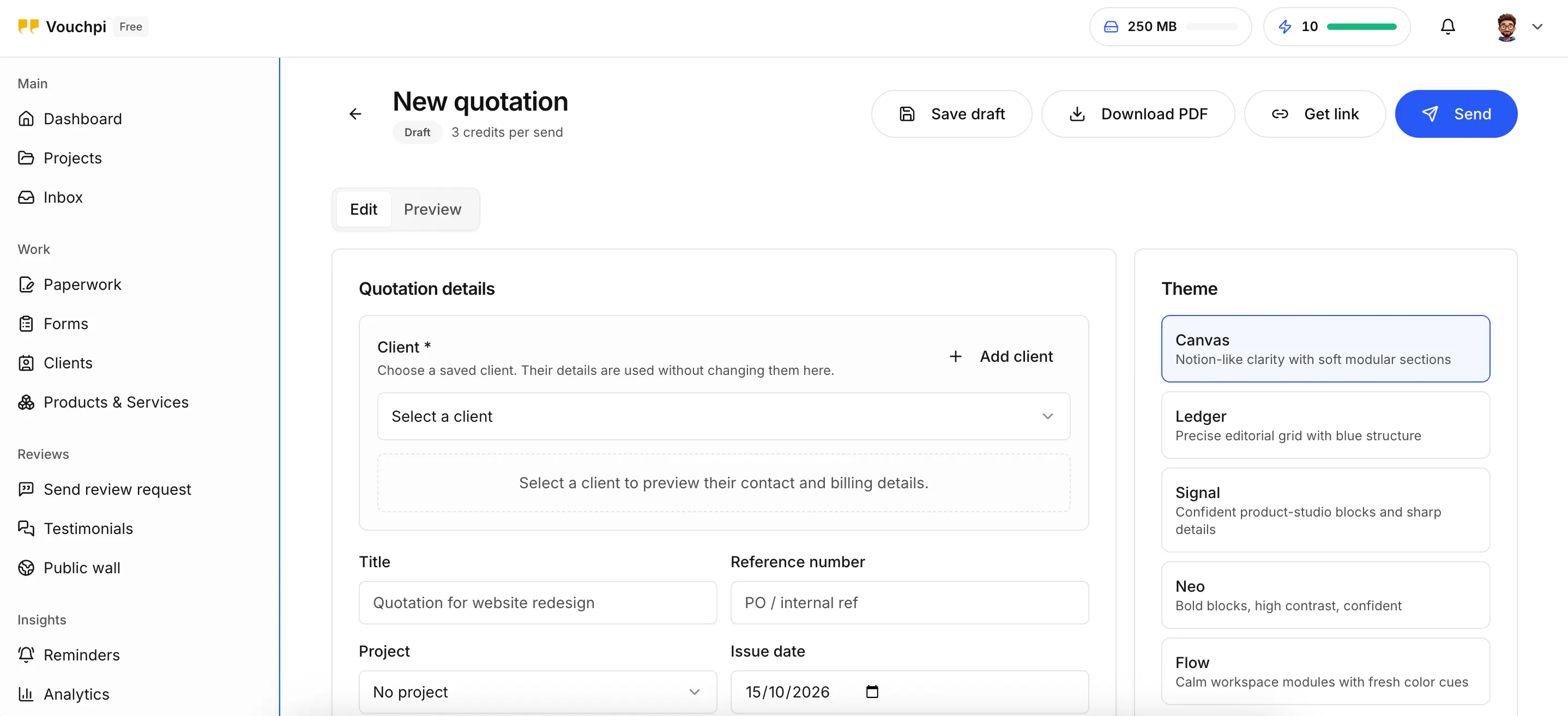Click the calendar icon in Issue date
1568x716 pixels.
pos(872,691)
